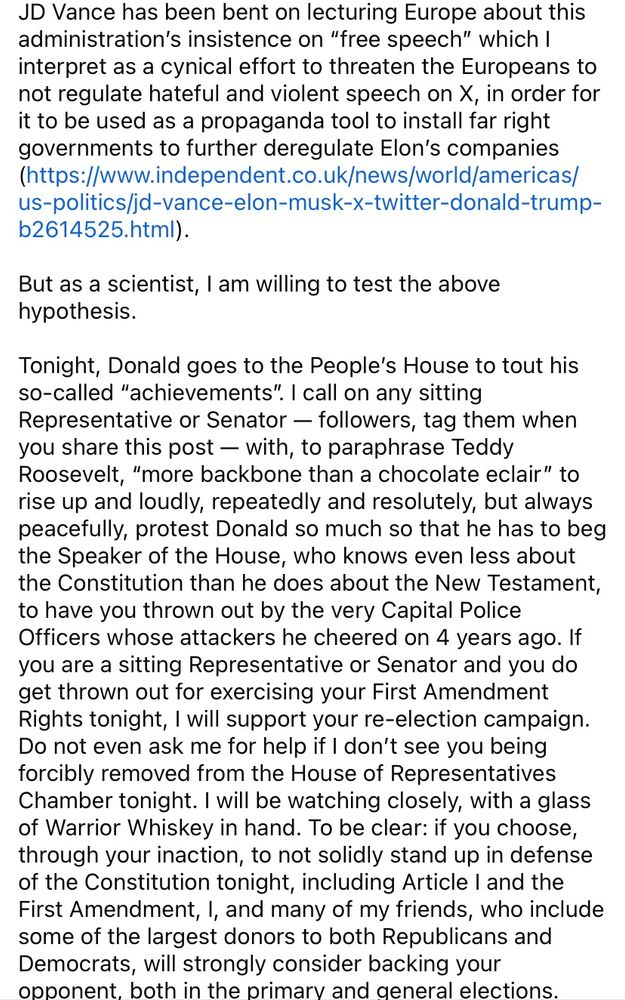The height and width of the screenshot is (1000, 625).
Task: Click the words 'Speaker of the House'
Action: 168,555
